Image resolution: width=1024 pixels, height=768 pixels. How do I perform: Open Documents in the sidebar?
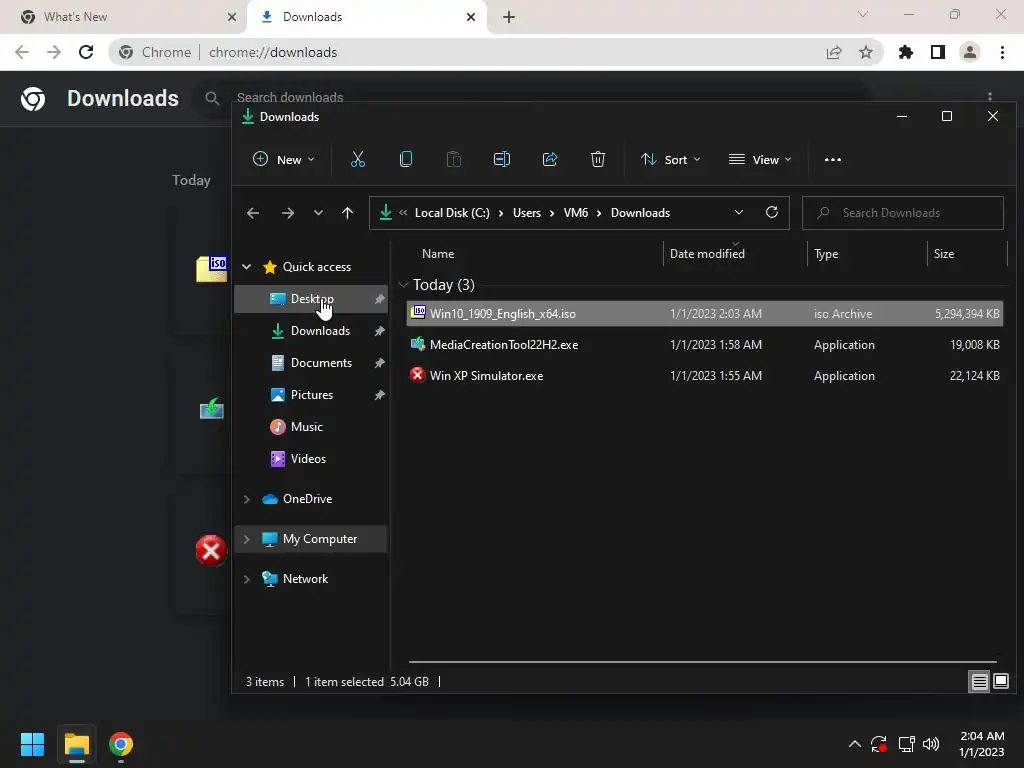pyautogui.click(x=311, y=363)
